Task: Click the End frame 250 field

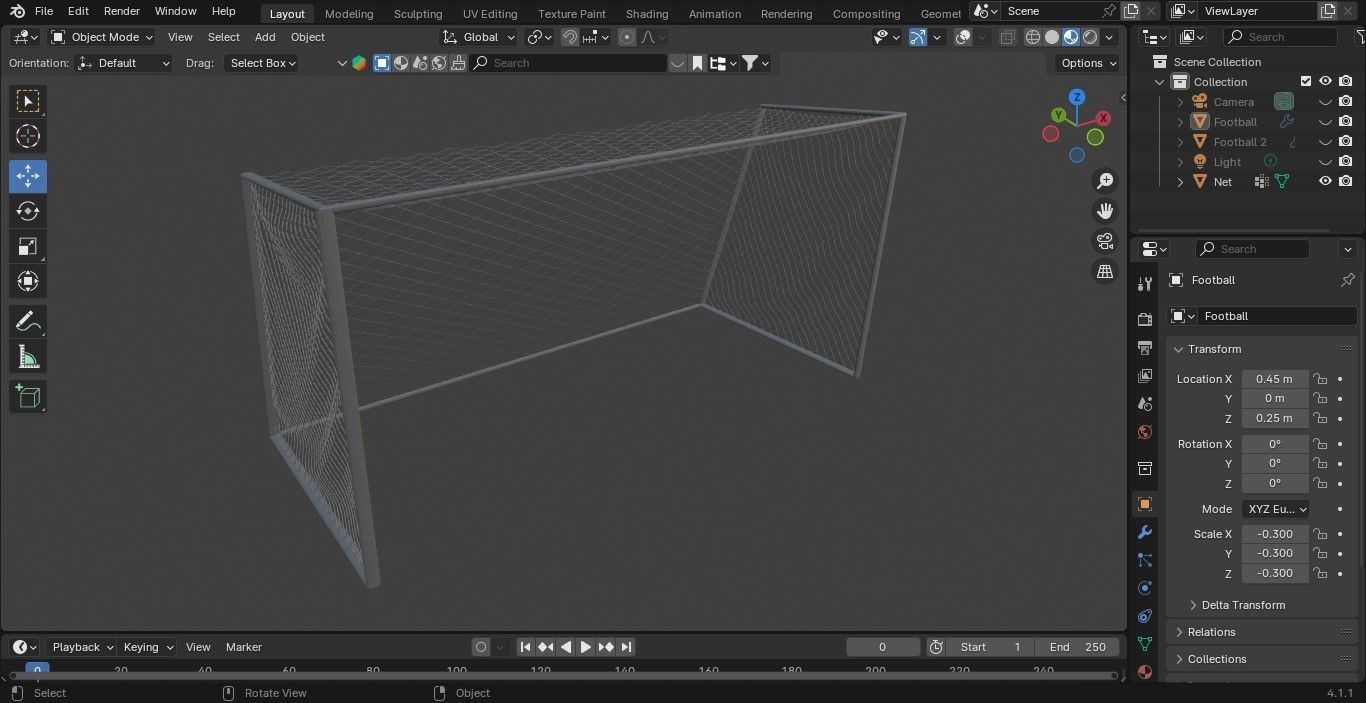Action: 1078,647
